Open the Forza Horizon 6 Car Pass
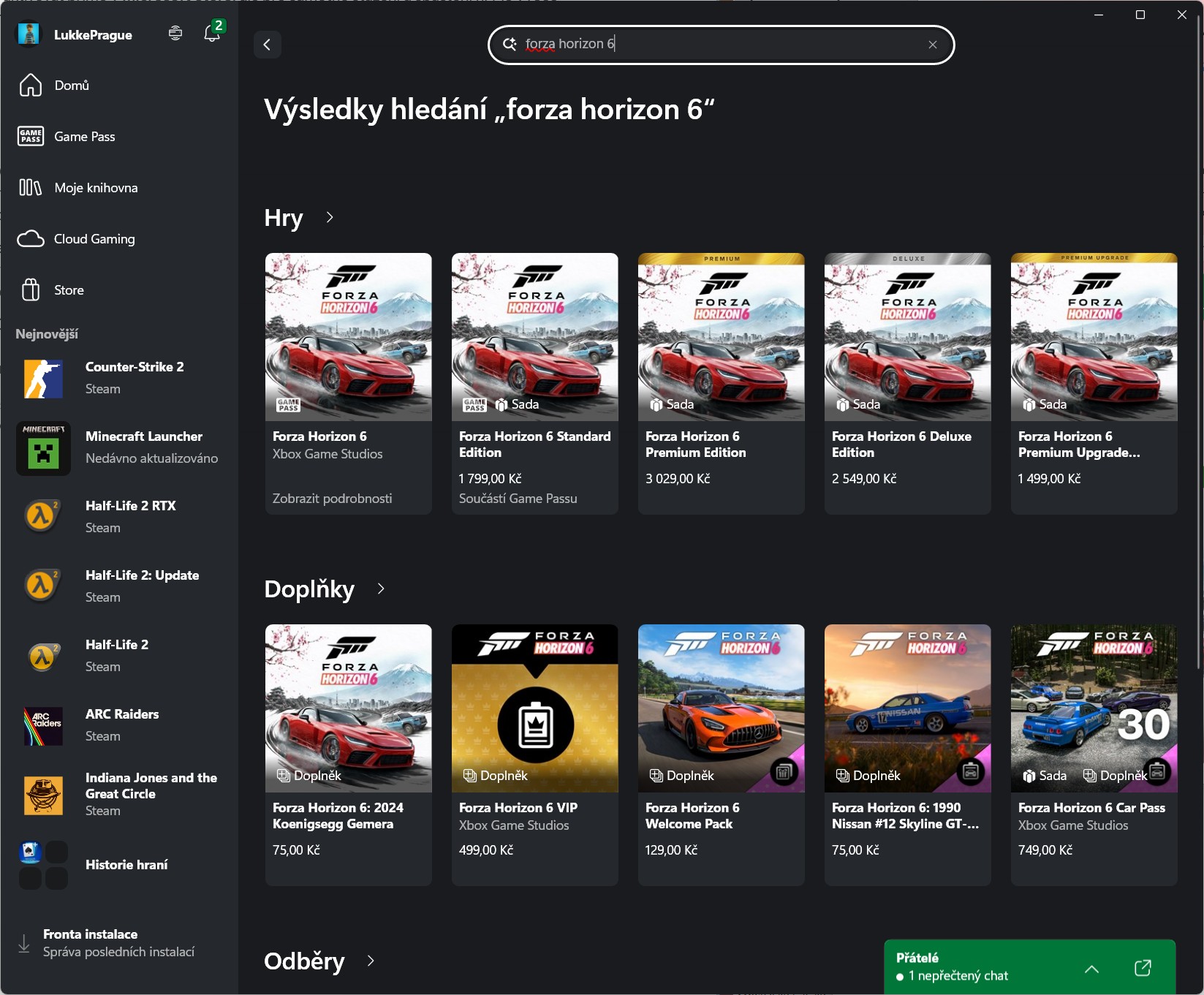Screen dimensions: 1204x995 tap(1094, 755)
